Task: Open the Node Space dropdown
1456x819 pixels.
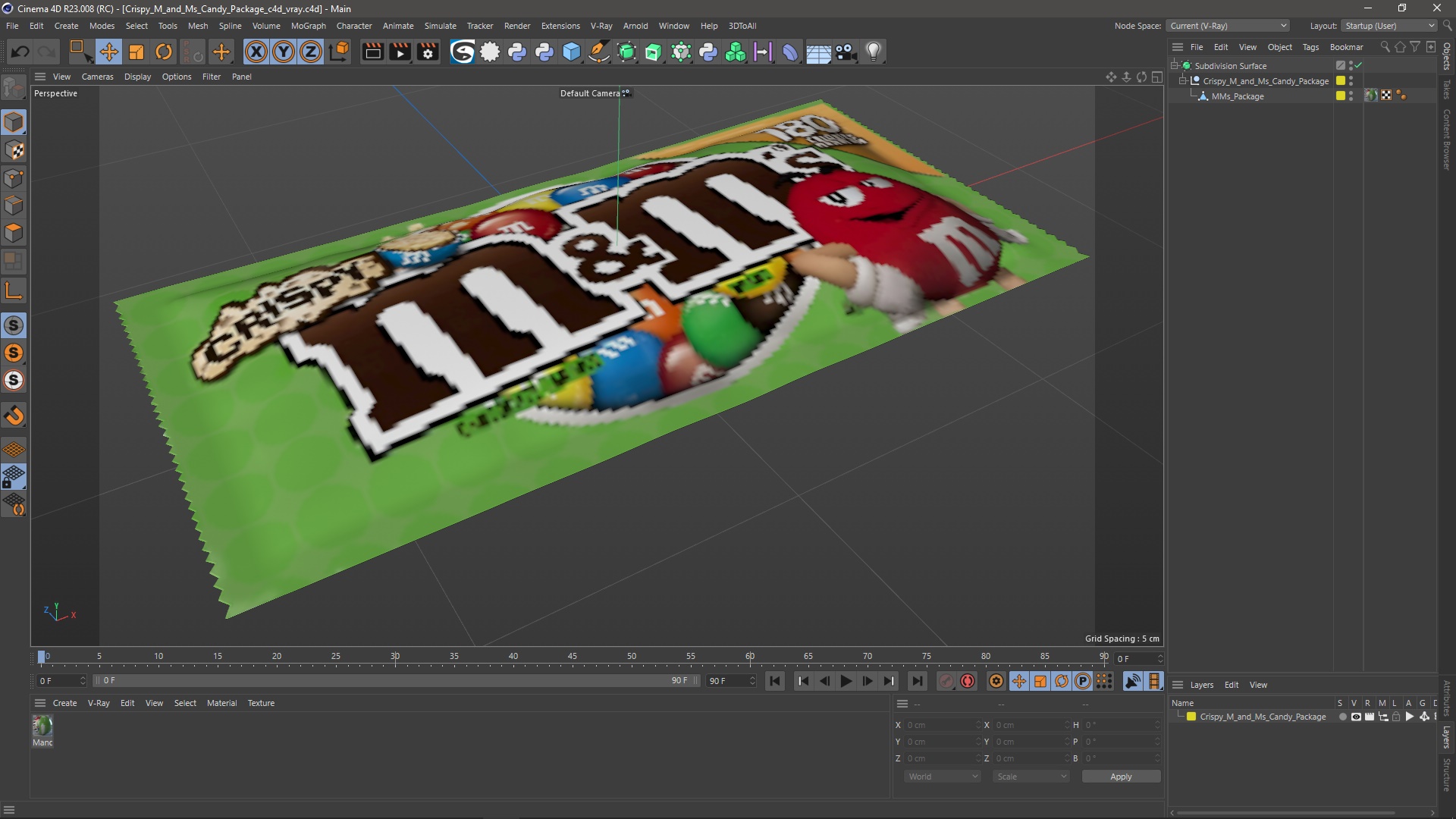Action: point(1228,26)
